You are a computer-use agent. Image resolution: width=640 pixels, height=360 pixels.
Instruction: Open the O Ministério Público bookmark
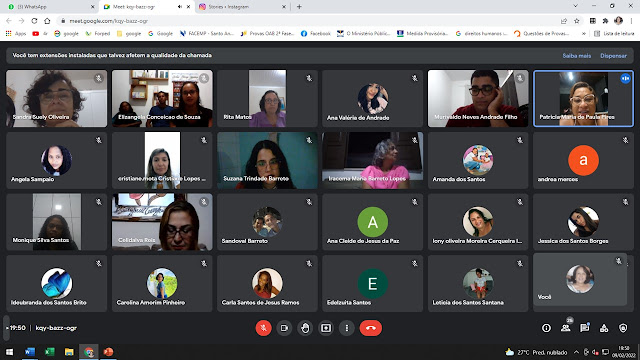tap(363, 33)
